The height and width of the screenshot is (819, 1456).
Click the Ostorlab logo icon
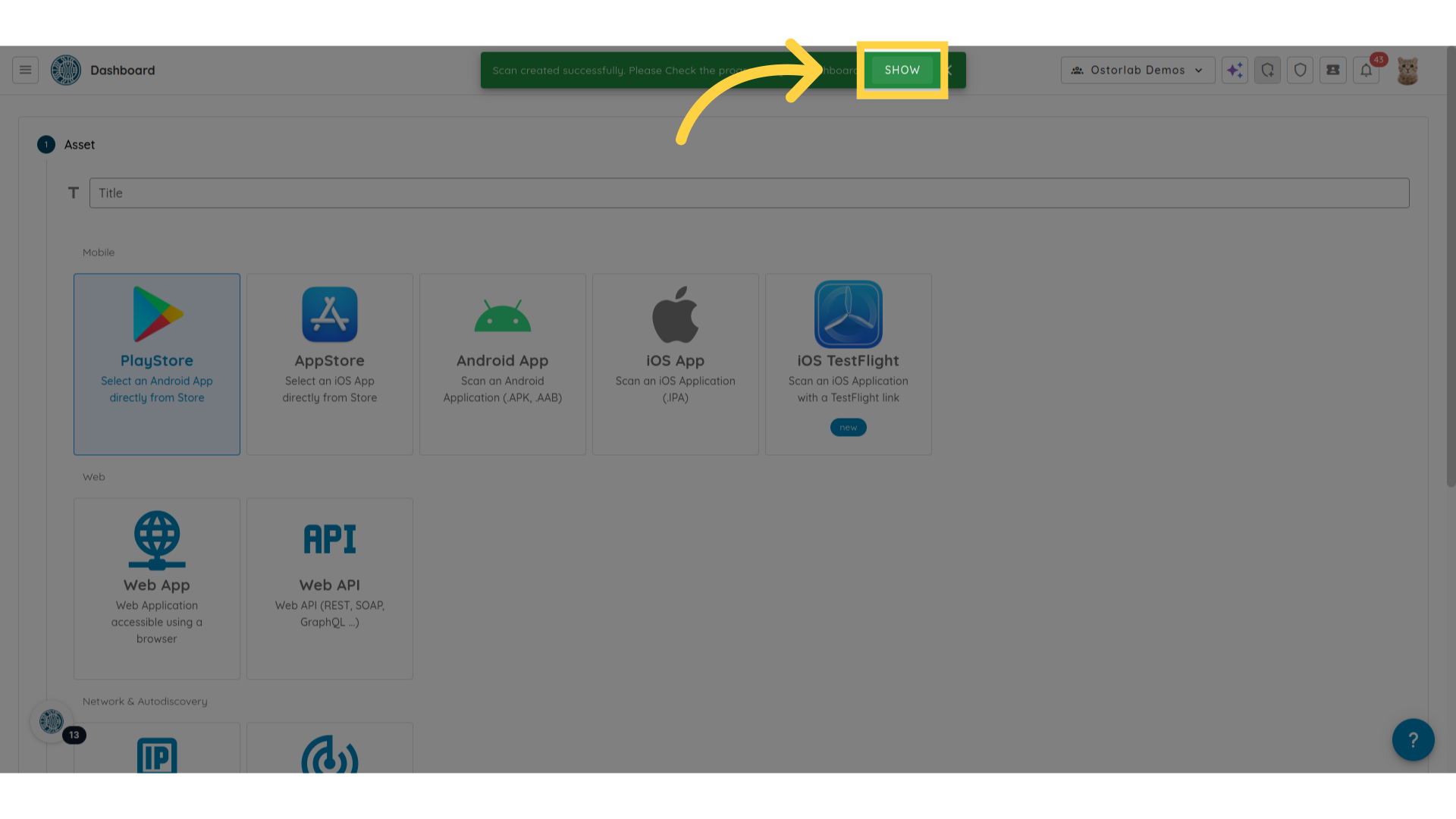pos(66,70)
